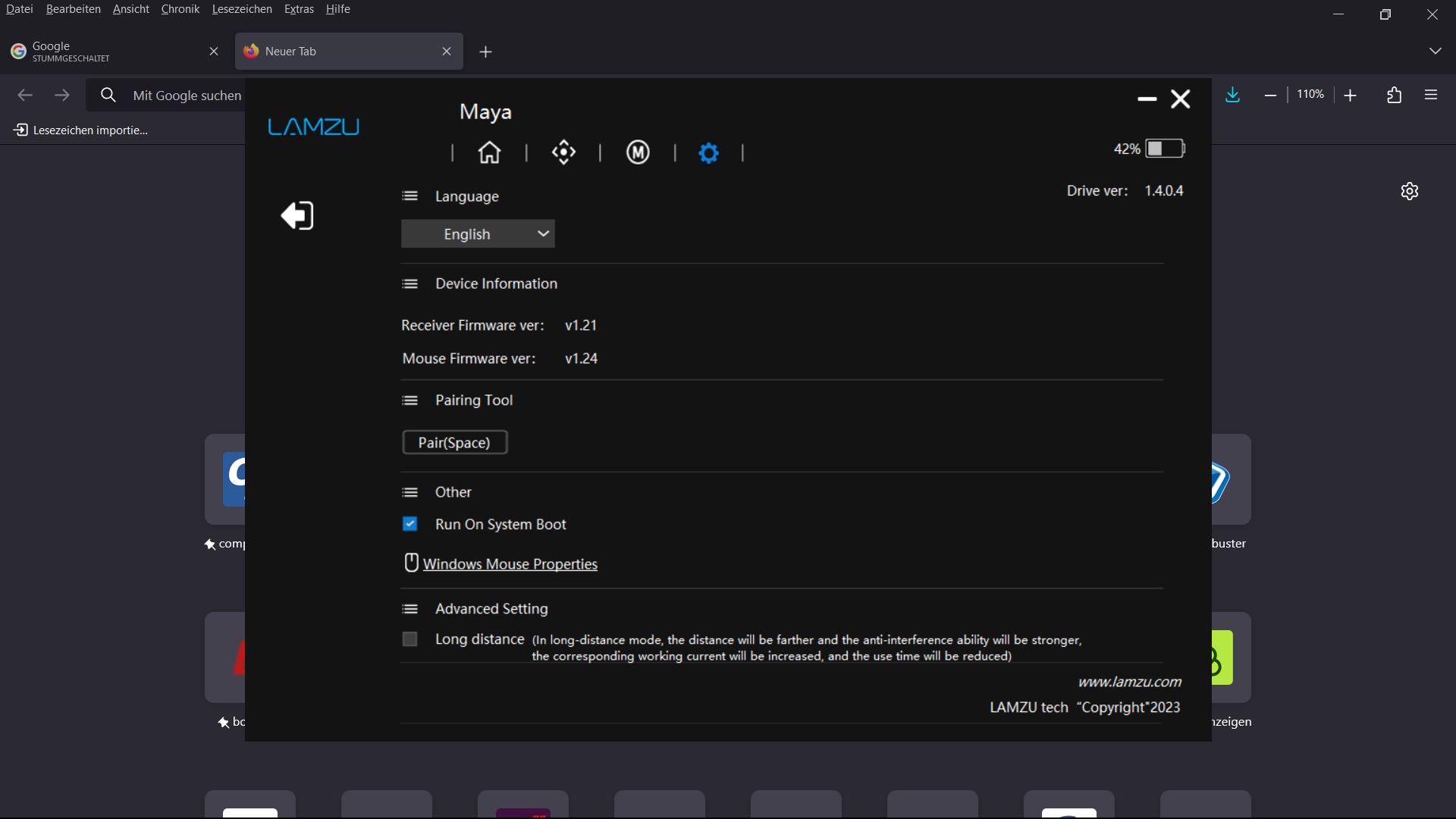
Task: Open the macro (M) icon tab
Action: [x=638, y=152]
